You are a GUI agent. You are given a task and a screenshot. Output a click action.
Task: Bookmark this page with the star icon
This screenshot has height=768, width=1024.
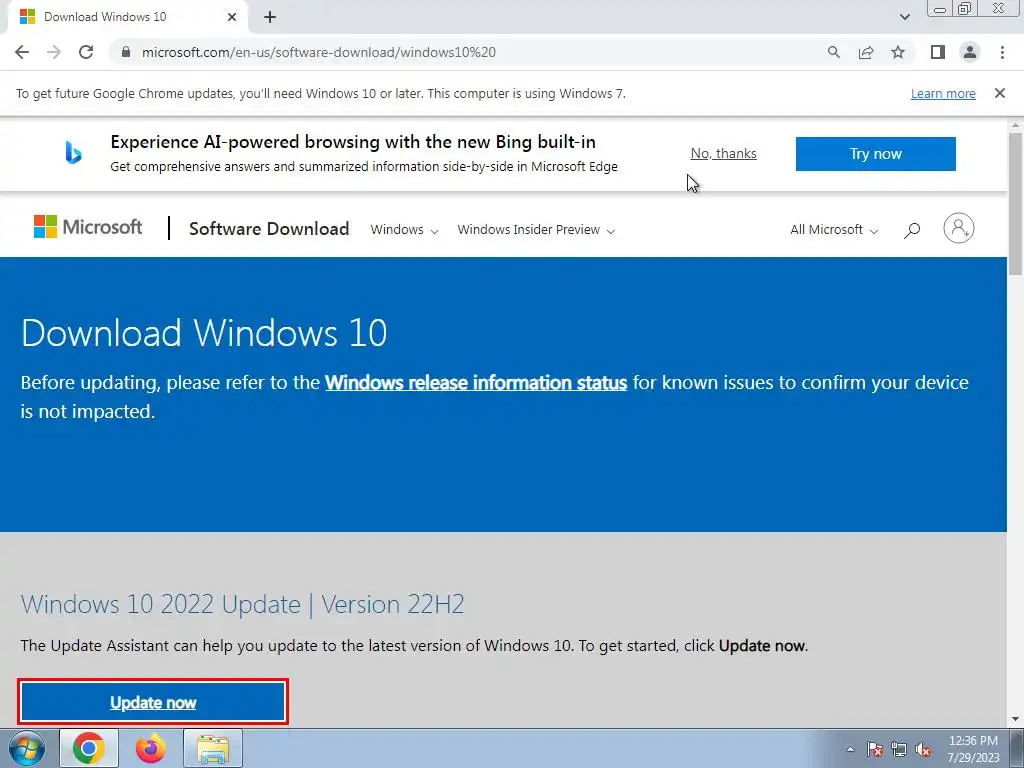tap(898, 52)
